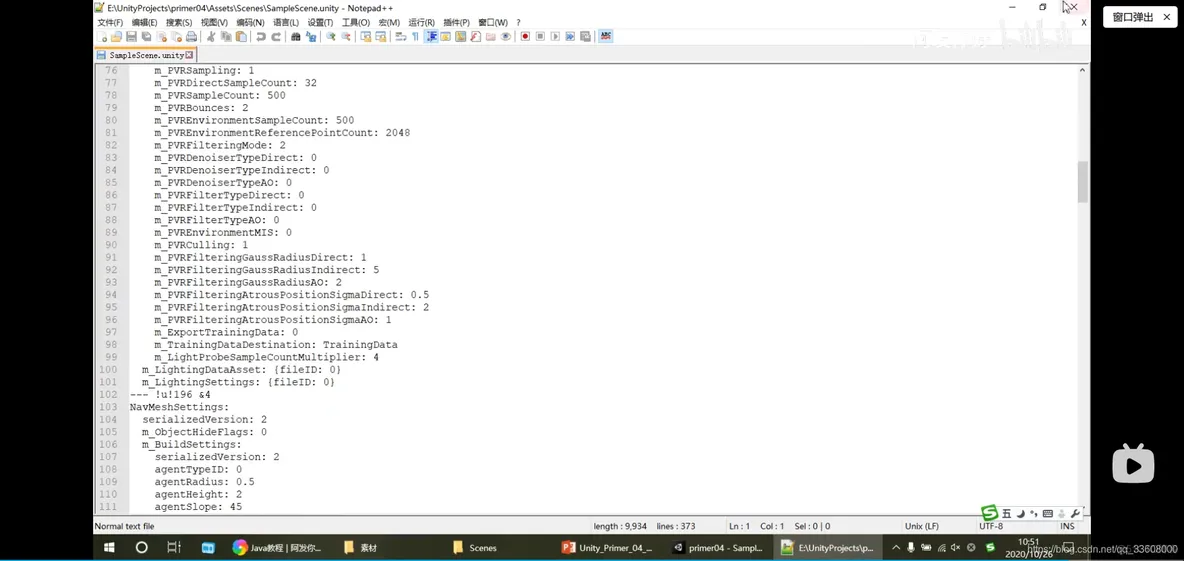Click Save recorded macro icon
The image size is (1184, 561).
tap(585, 36)
